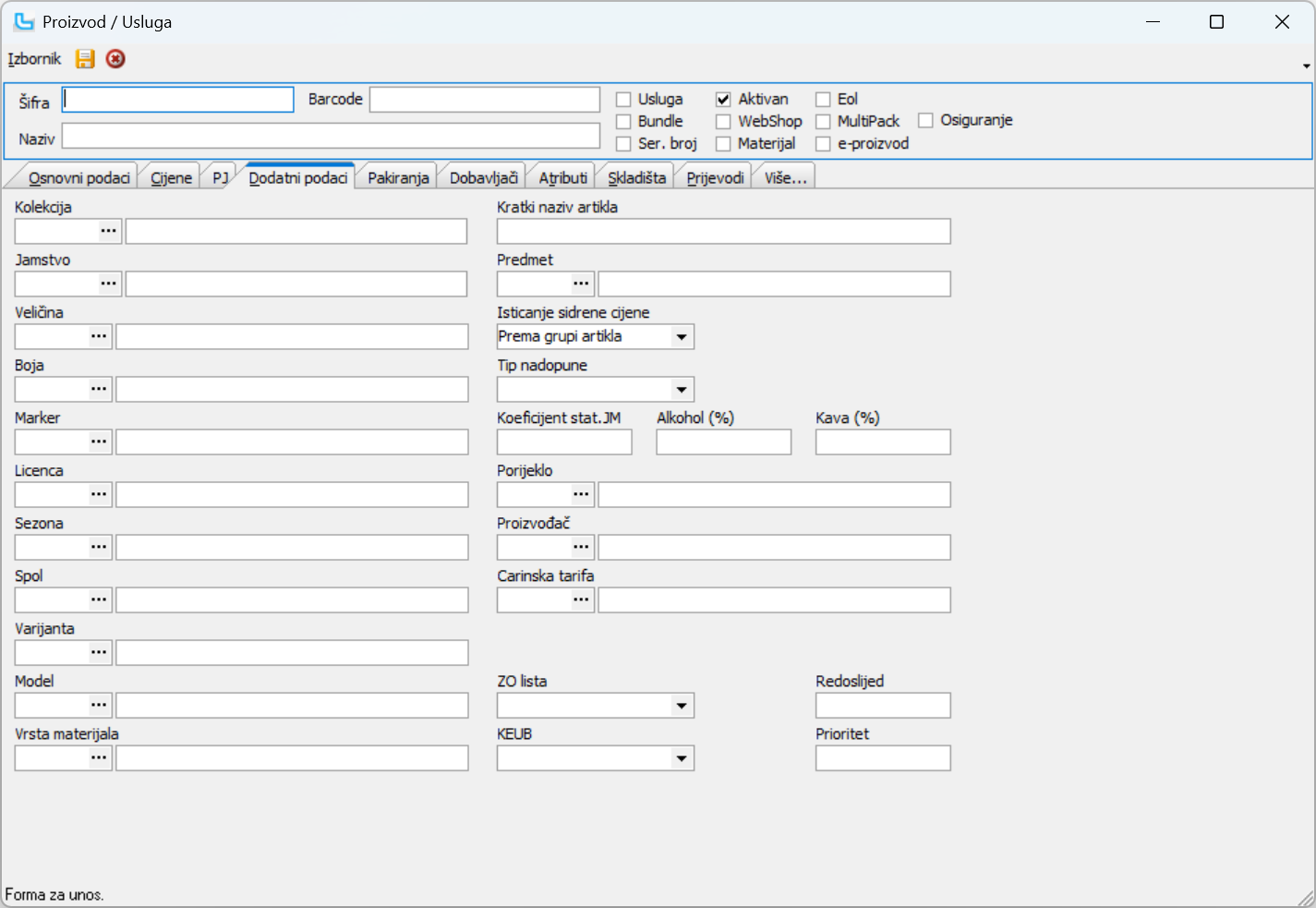This screenshot has width=1316, height=908.
Task: Tick the Usluga checkbox
Action: click(623, 100)
